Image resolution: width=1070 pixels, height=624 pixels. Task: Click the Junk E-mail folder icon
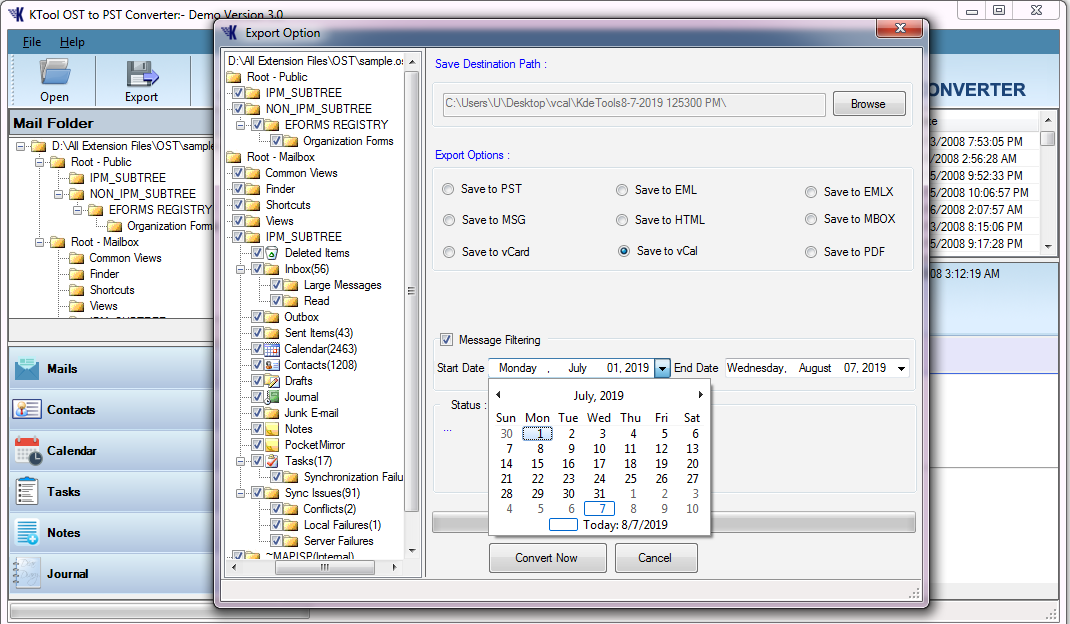tap(272, 413)
